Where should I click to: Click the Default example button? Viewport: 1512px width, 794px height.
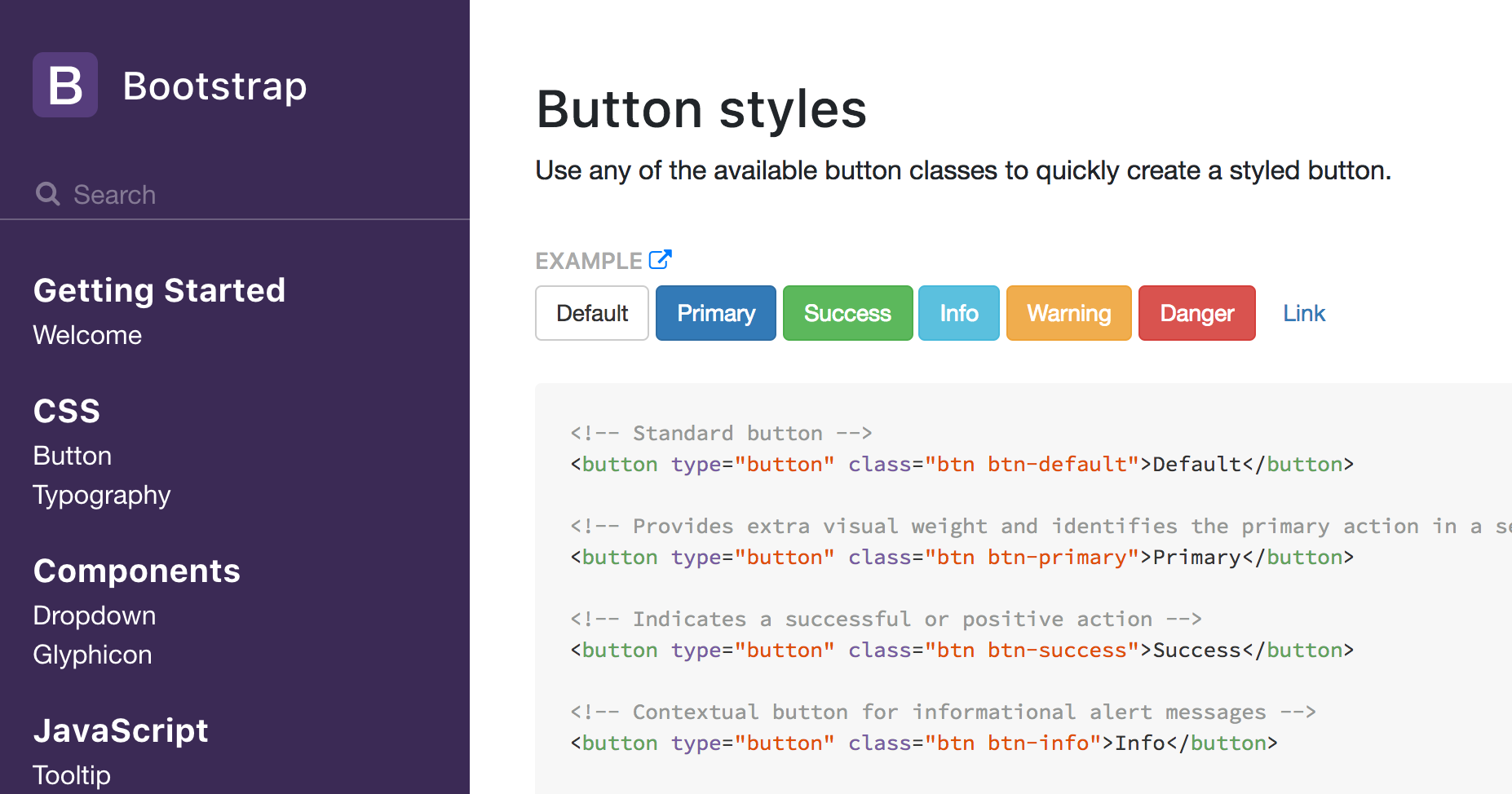click(x=592, y=313)
